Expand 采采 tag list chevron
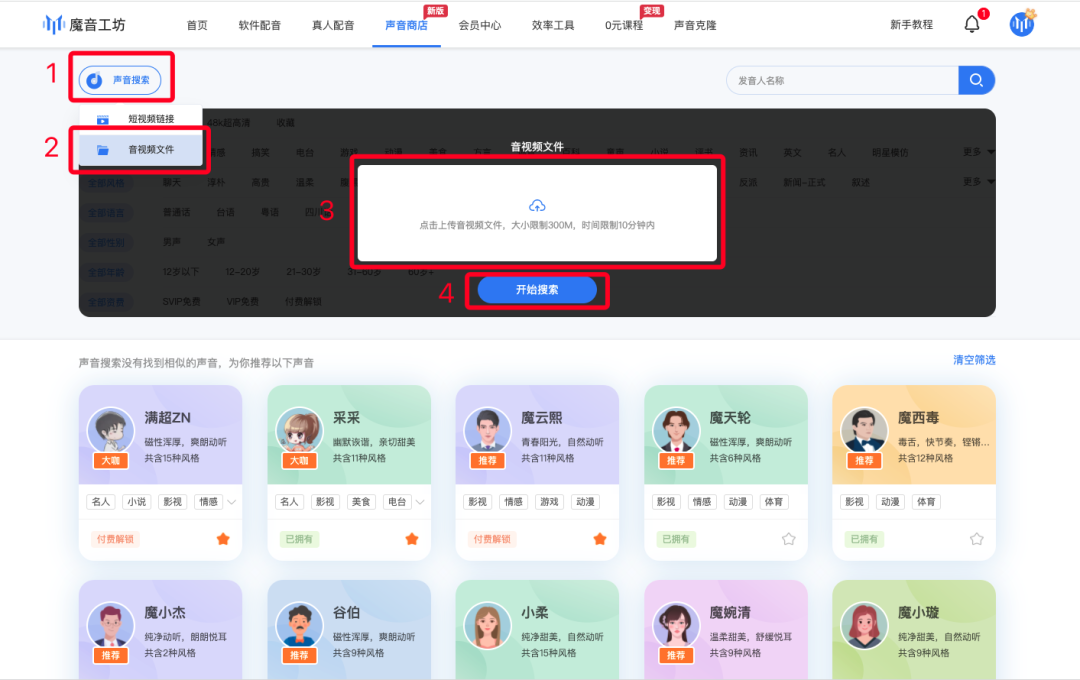1080x680 pixels. [420, 502]
